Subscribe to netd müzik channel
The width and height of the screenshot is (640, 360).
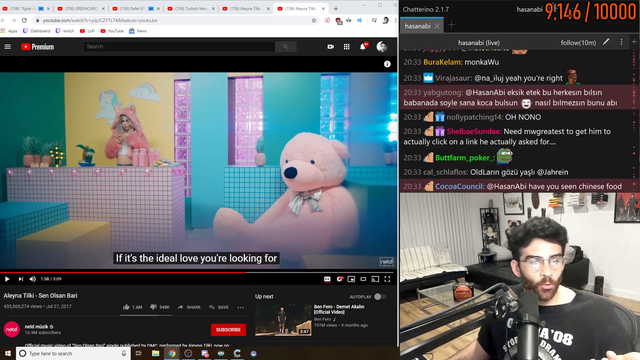pos(228,330)
